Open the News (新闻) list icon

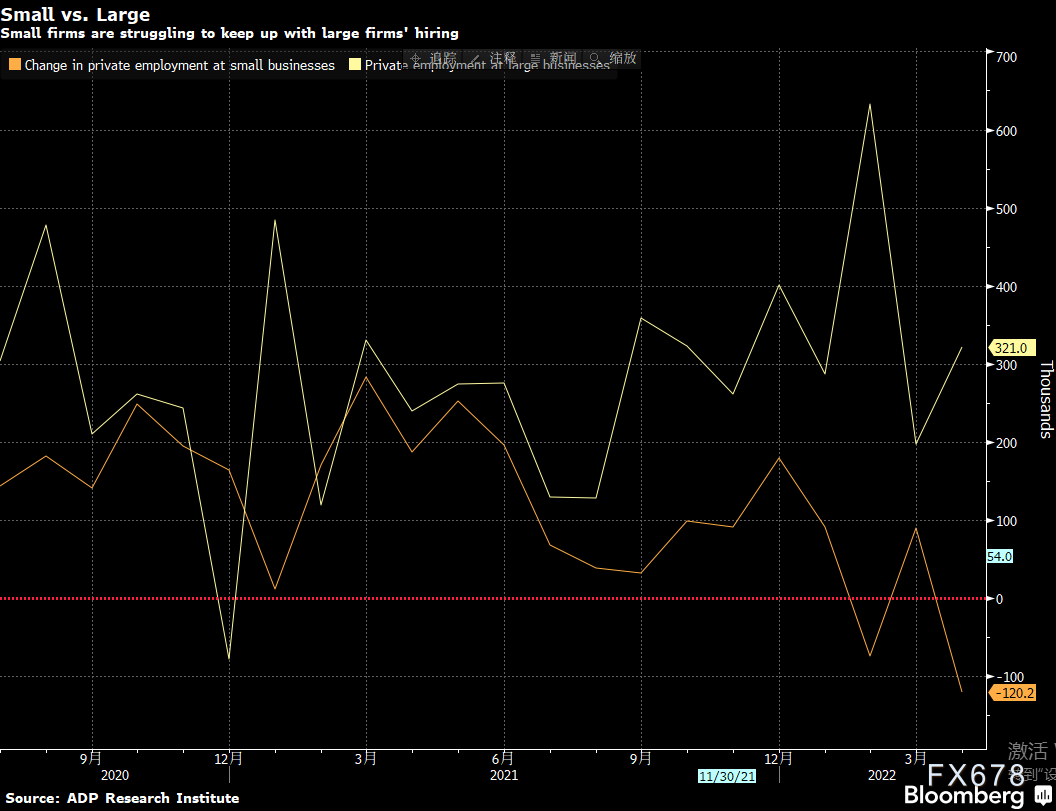coord(535,59)
